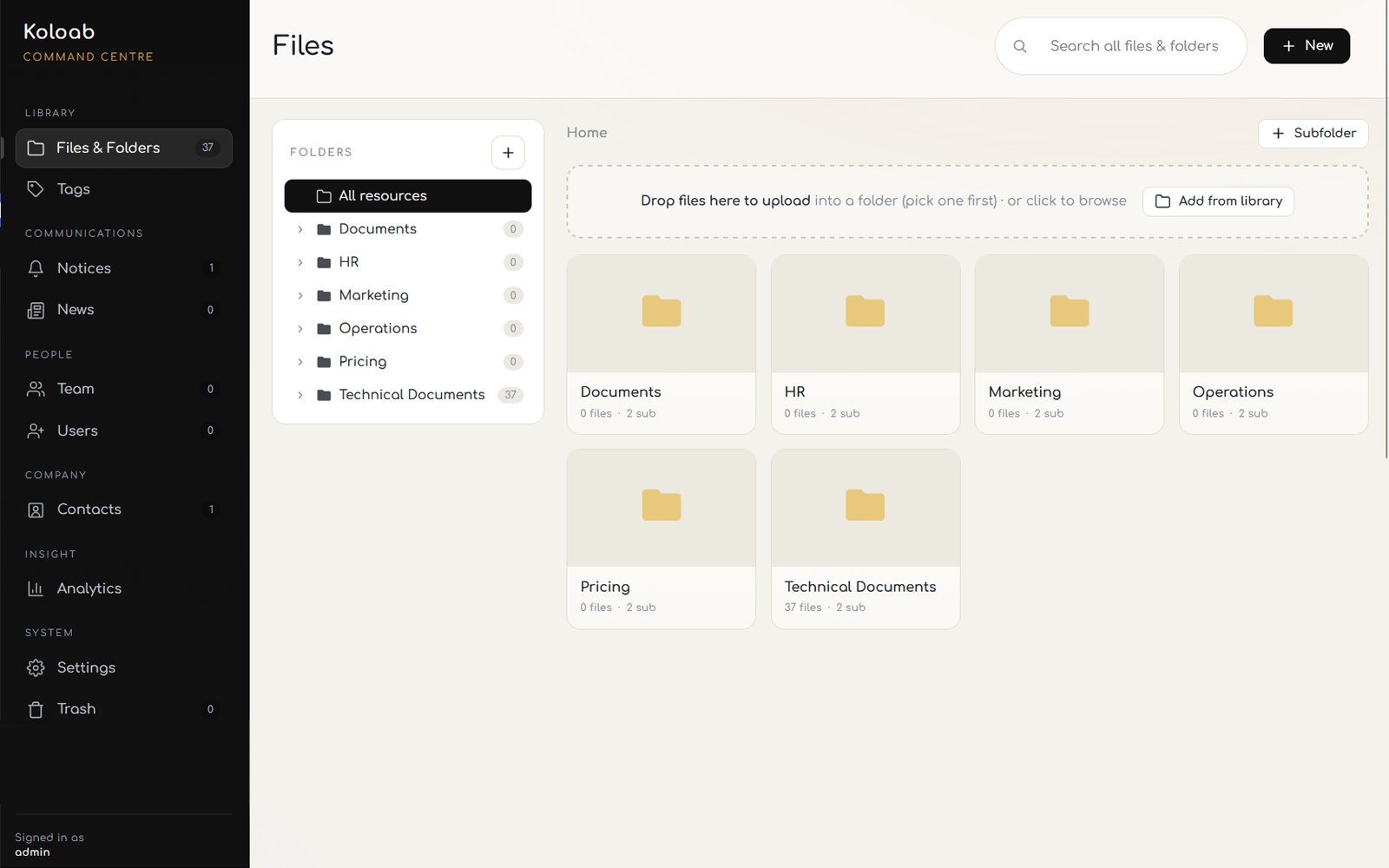Select HR in the folder tree

408,262
